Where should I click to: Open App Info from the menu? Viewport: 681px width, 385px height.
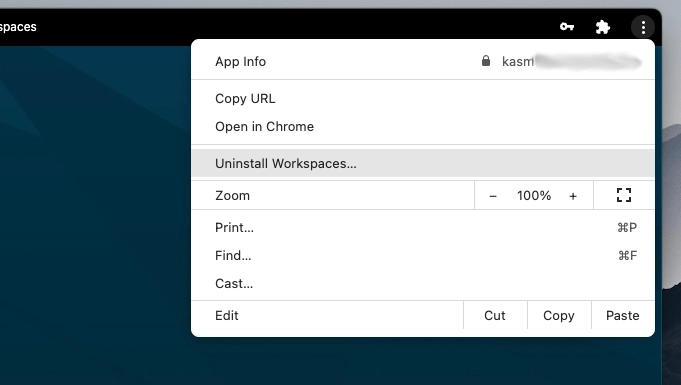[x=423, y=61]
